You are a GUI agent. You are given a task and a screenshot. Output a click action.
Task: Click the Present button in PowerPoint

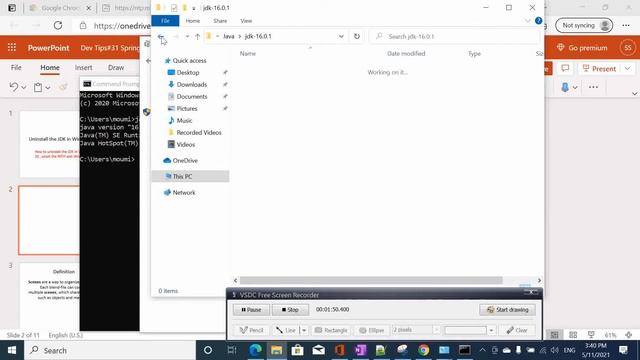(x=599, y=69)
